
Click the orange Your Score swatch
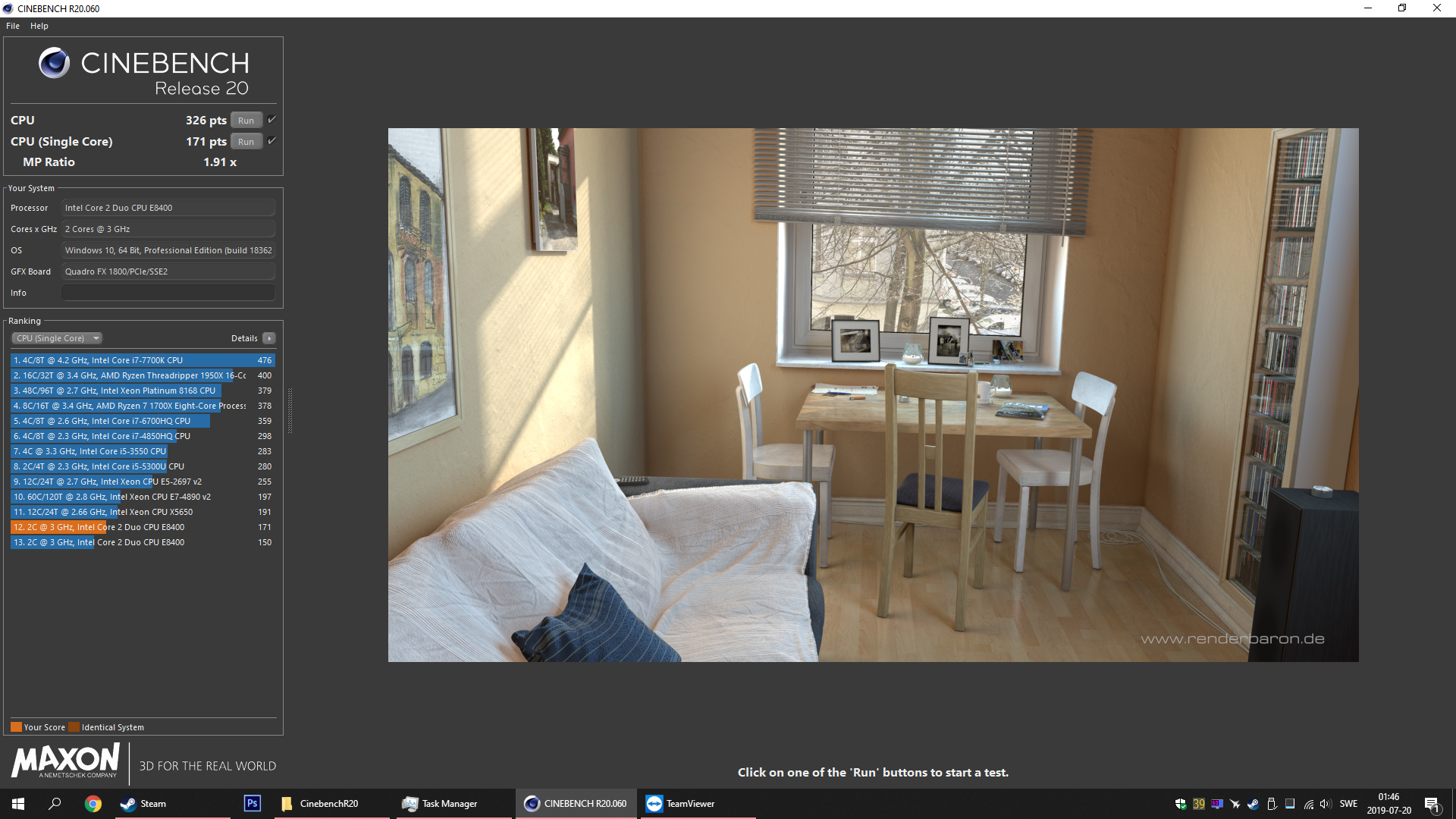pyautogui.click(x=16, y=727)
